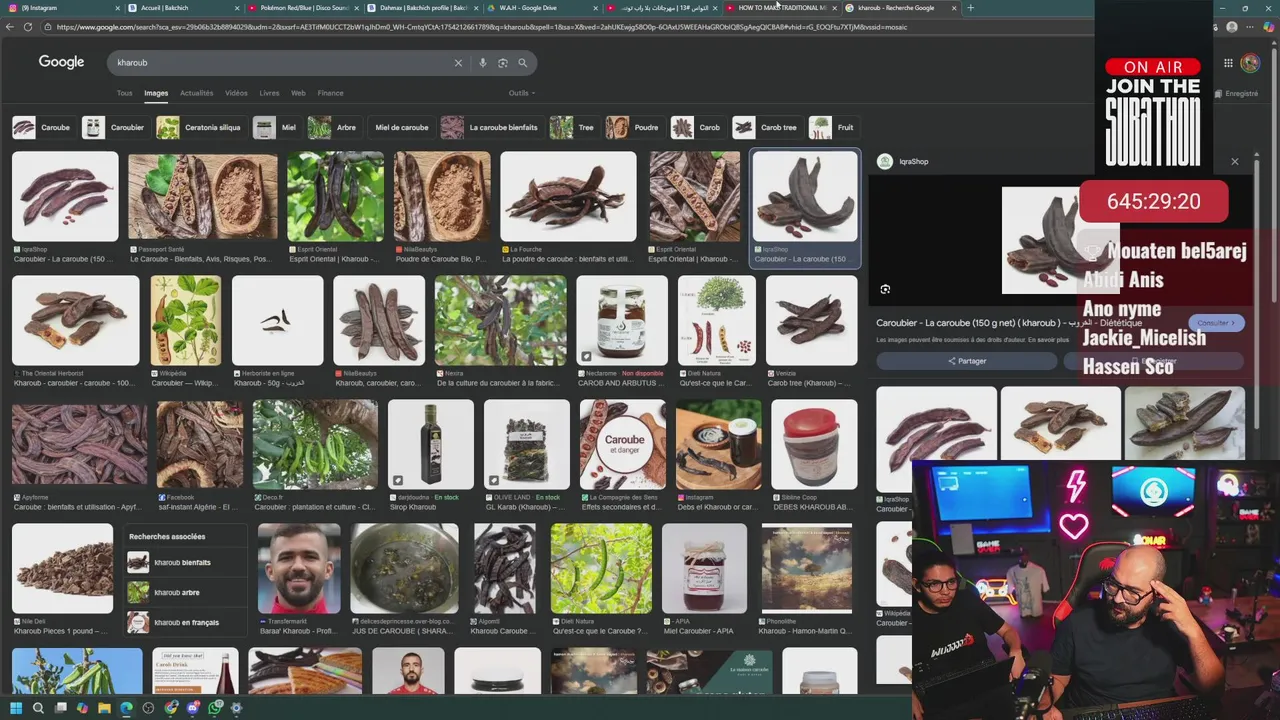Open the Google apps grid

tap(1228, 63)
